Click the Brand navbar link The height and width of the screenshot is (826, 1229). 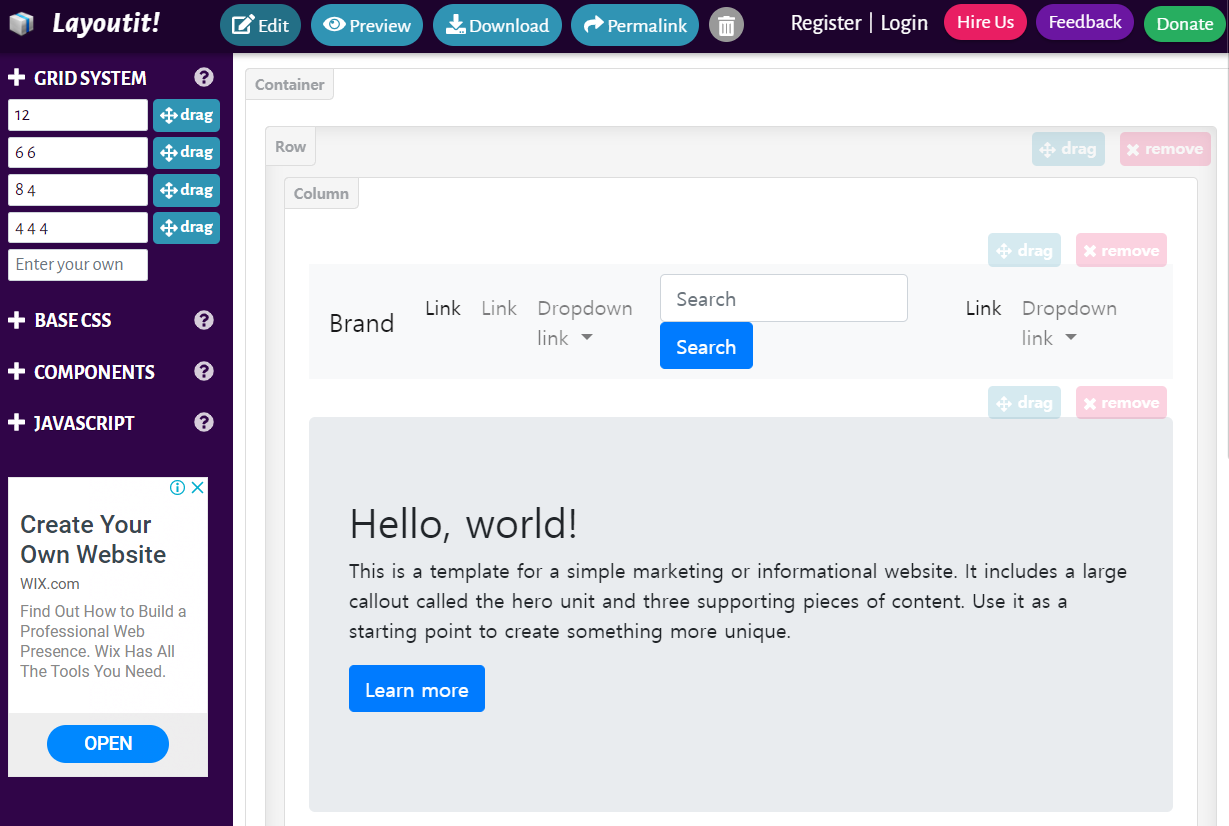[362, 323]
